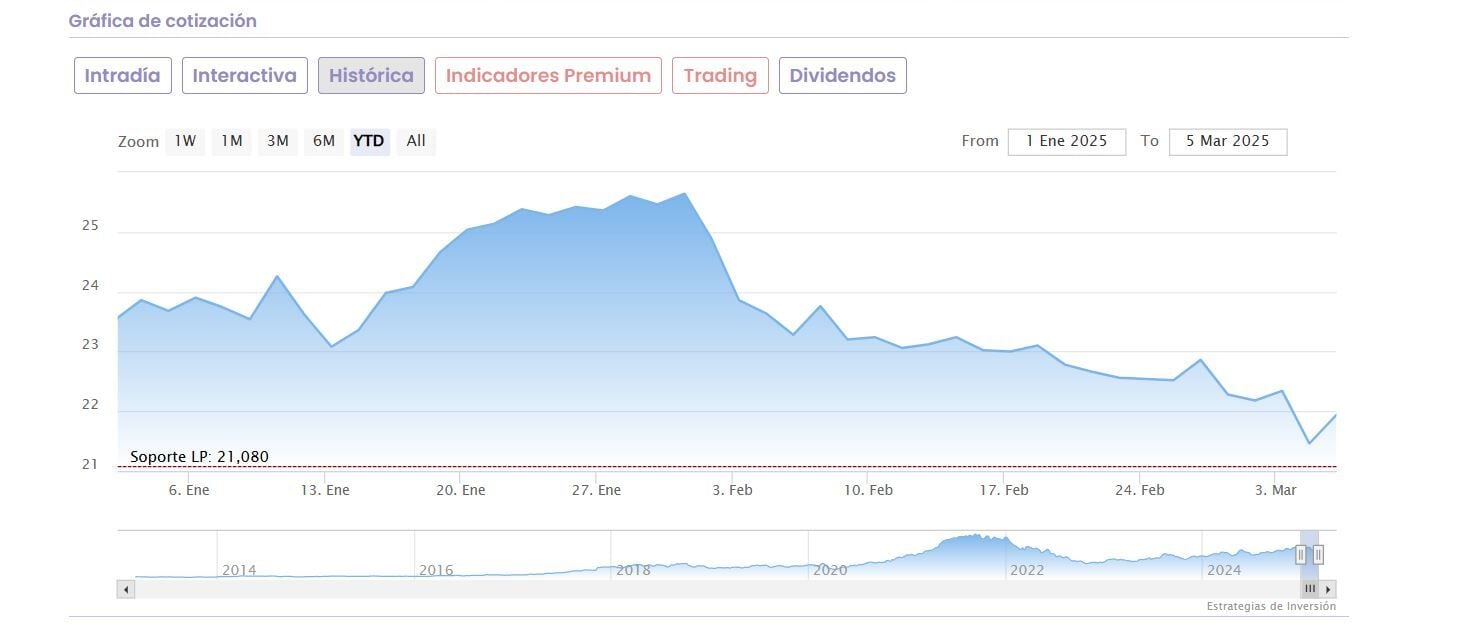This screenshot has height=638, width=1476.
Task: Open Indicadores Premium tab
Action: [548, 76]
